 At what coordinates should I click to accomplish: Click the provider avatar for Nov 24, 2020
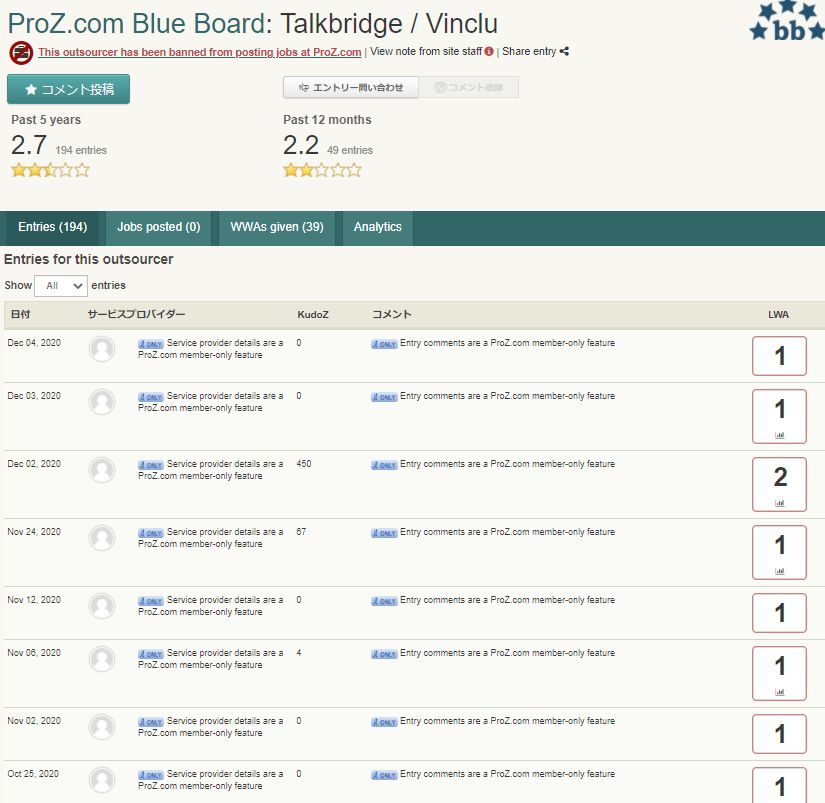(102, 538)
